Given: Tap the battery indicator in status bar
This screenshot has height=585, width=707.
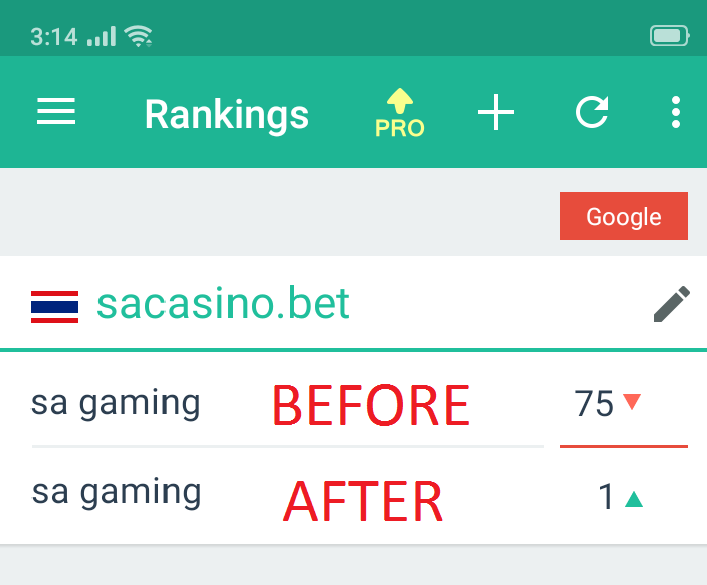Looking at the screenshot, I should (669, 37).
